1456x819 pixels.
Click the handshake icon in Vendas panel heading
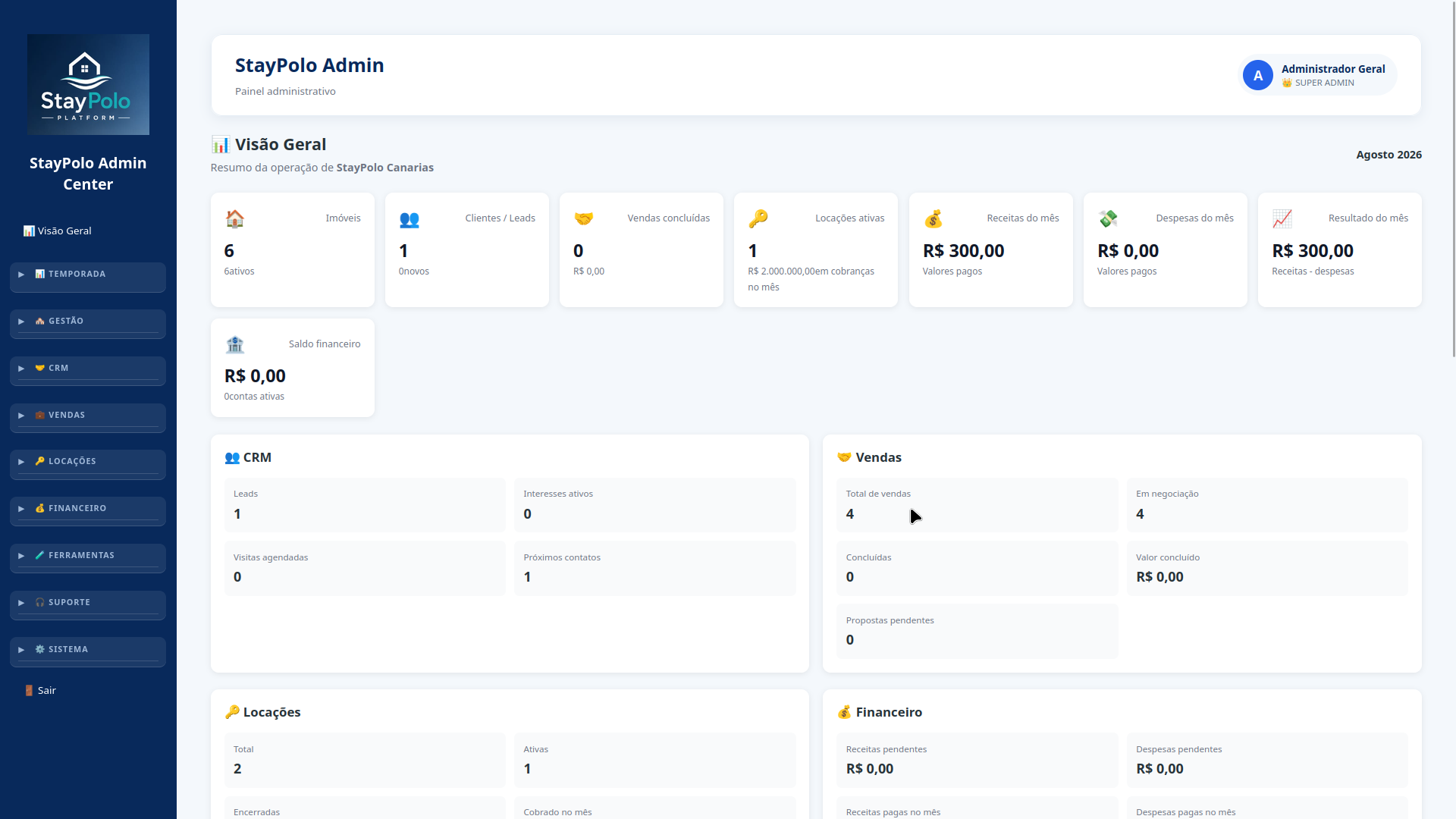pos(844,457)
